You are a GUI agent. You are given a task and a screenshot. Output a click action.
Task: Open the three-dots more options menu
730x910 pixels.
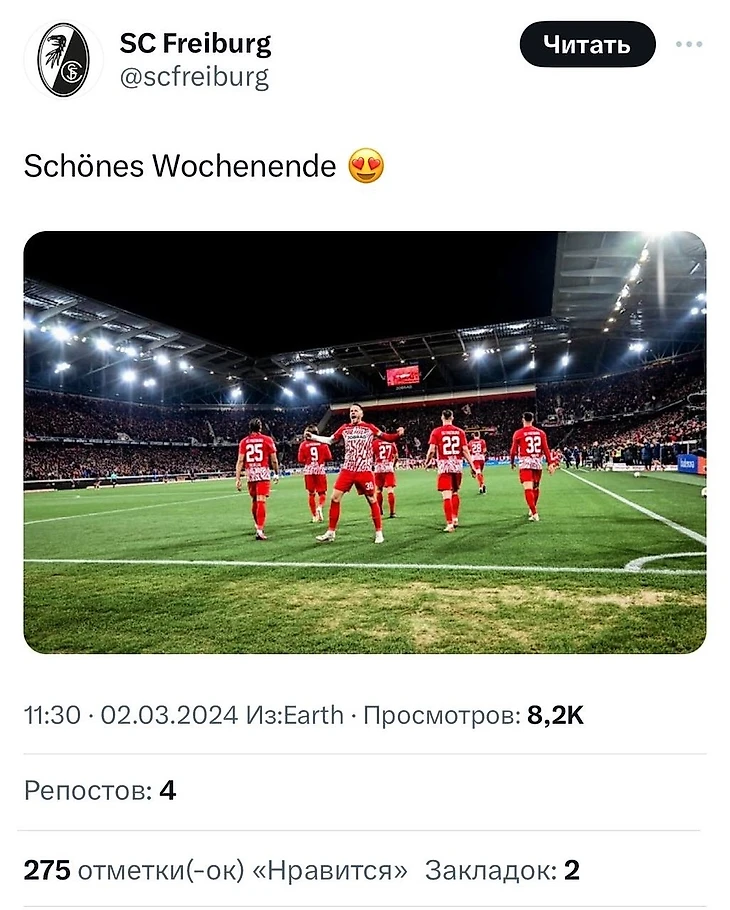coord(688,45)
